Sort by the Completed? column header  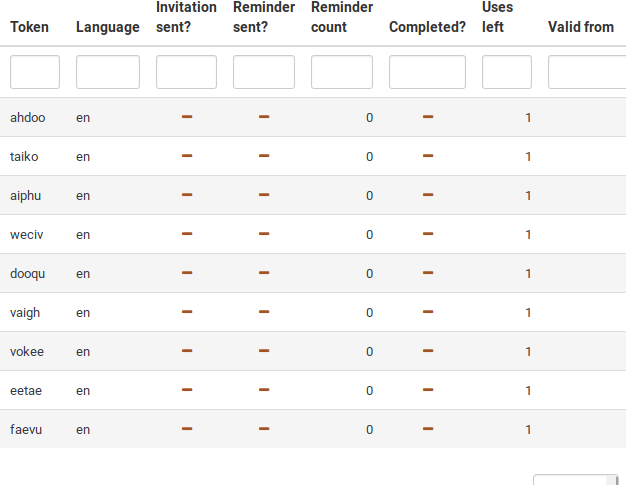click(427, 27)
